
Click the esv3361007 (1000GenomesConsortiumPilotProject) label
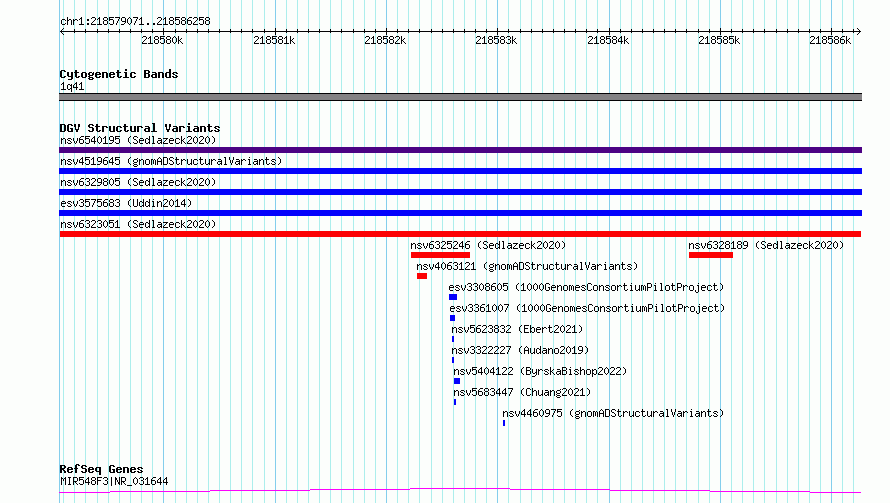587,308
